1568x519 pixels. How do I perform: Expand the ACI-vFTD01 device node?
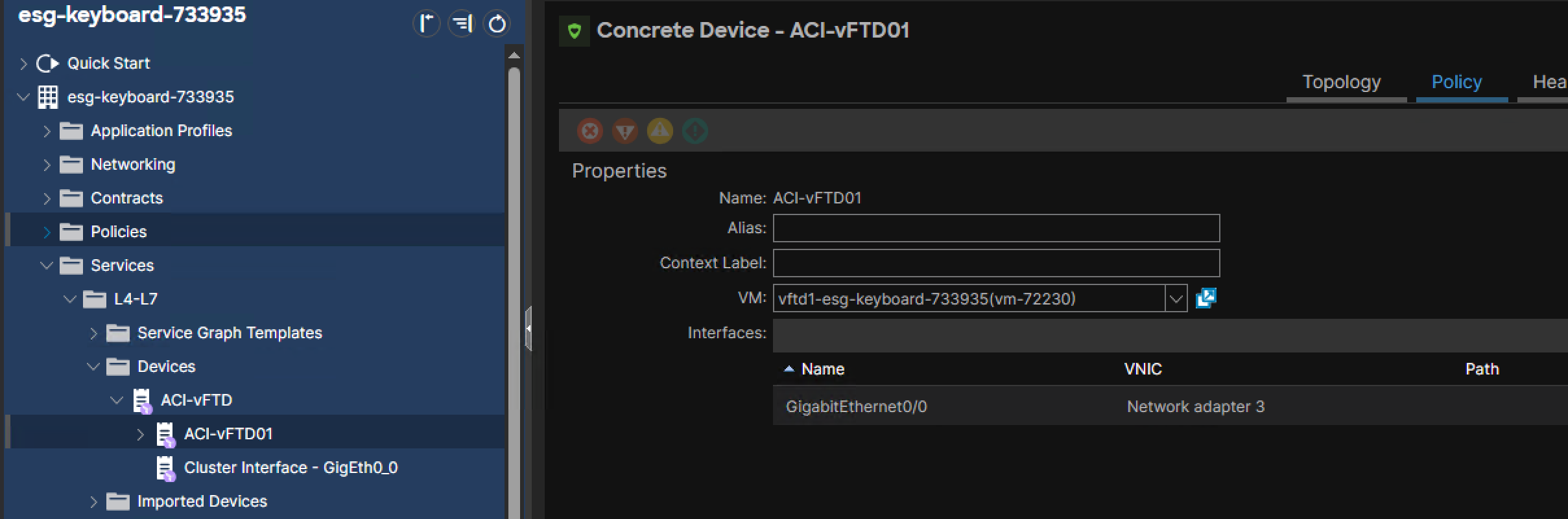(140, 434)
